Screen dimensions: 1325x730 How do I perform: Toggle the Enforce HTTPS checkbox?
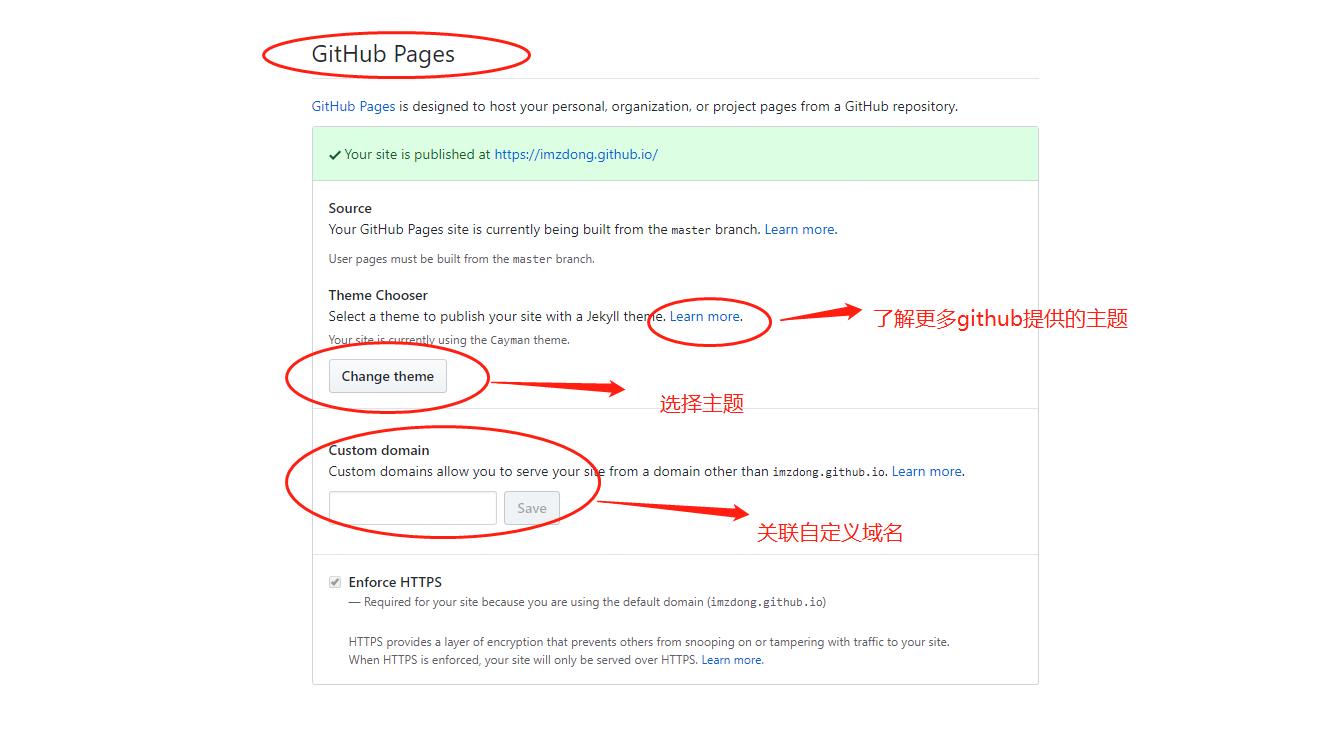point(335,582)
